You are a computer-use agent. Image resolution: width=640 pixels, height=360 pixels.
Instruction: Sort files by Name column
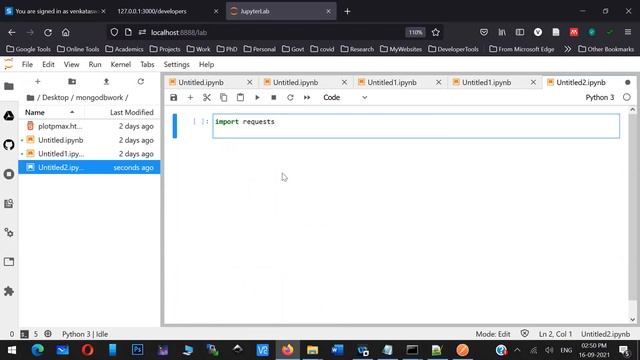coord(50,112)
